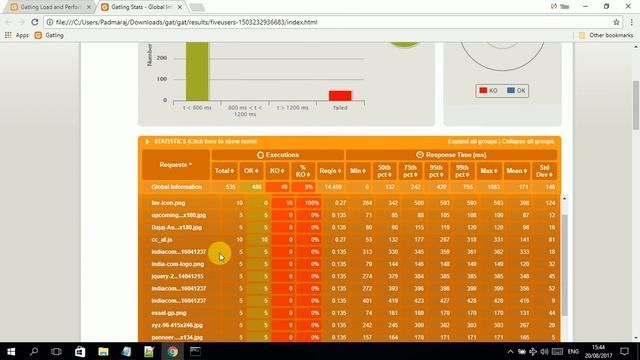Screen dimensions: 640x360
Task: Click Expand all groups link
Action: tap(472, 142)
